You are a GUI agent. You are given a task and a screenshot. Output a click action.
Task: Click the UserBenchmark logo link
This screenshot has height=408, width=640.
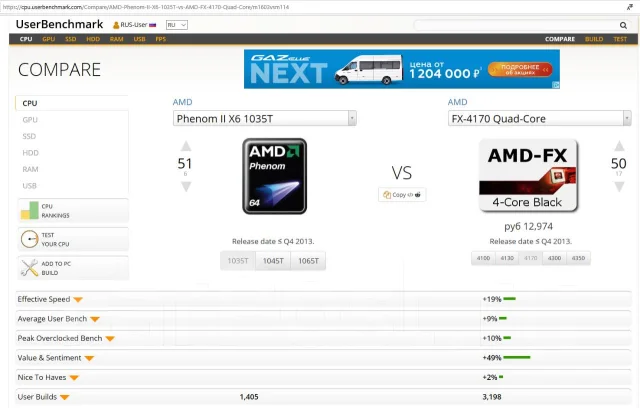59,24
